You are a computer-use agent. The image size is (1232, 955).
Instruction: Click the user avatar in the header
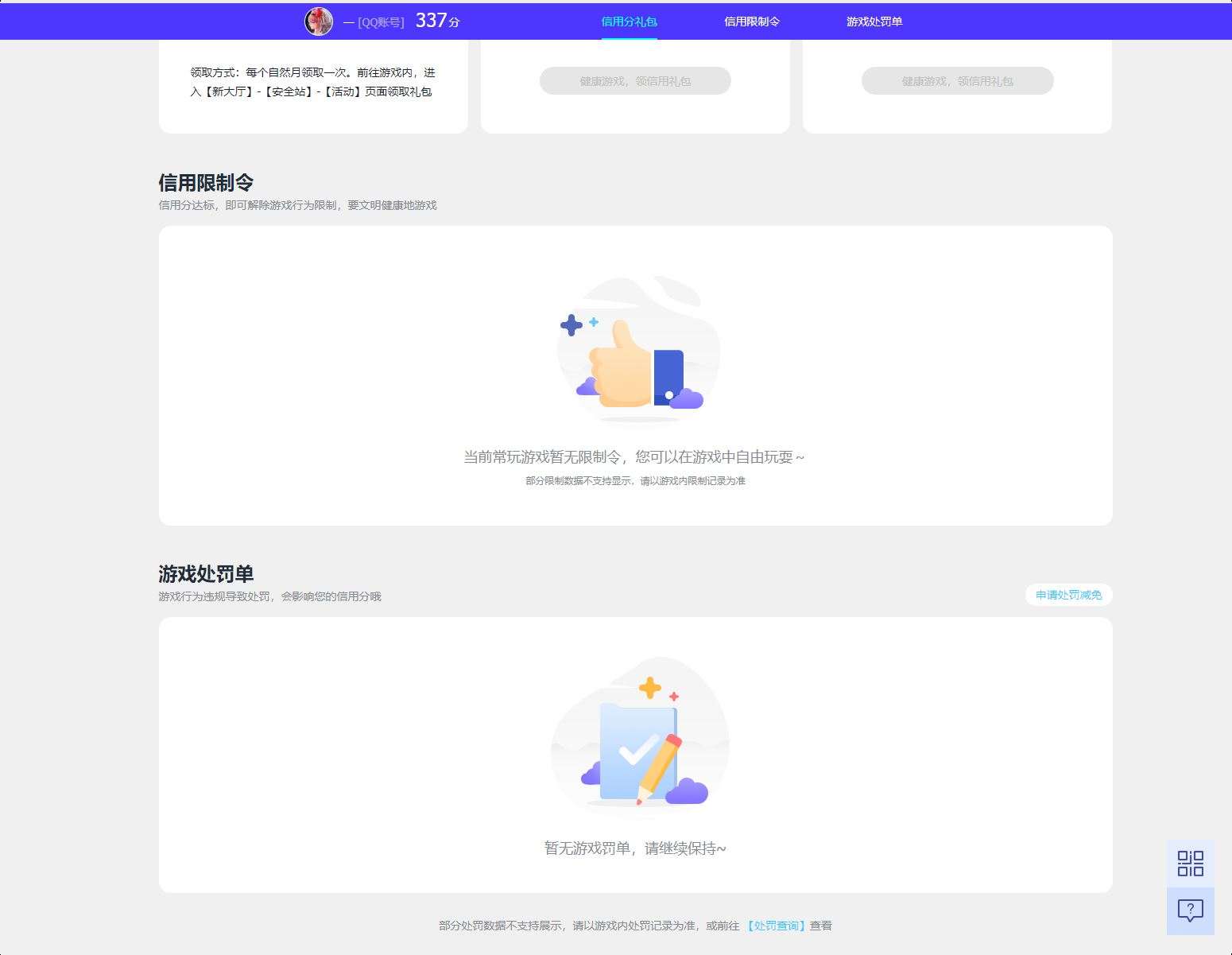click(319, 21)
